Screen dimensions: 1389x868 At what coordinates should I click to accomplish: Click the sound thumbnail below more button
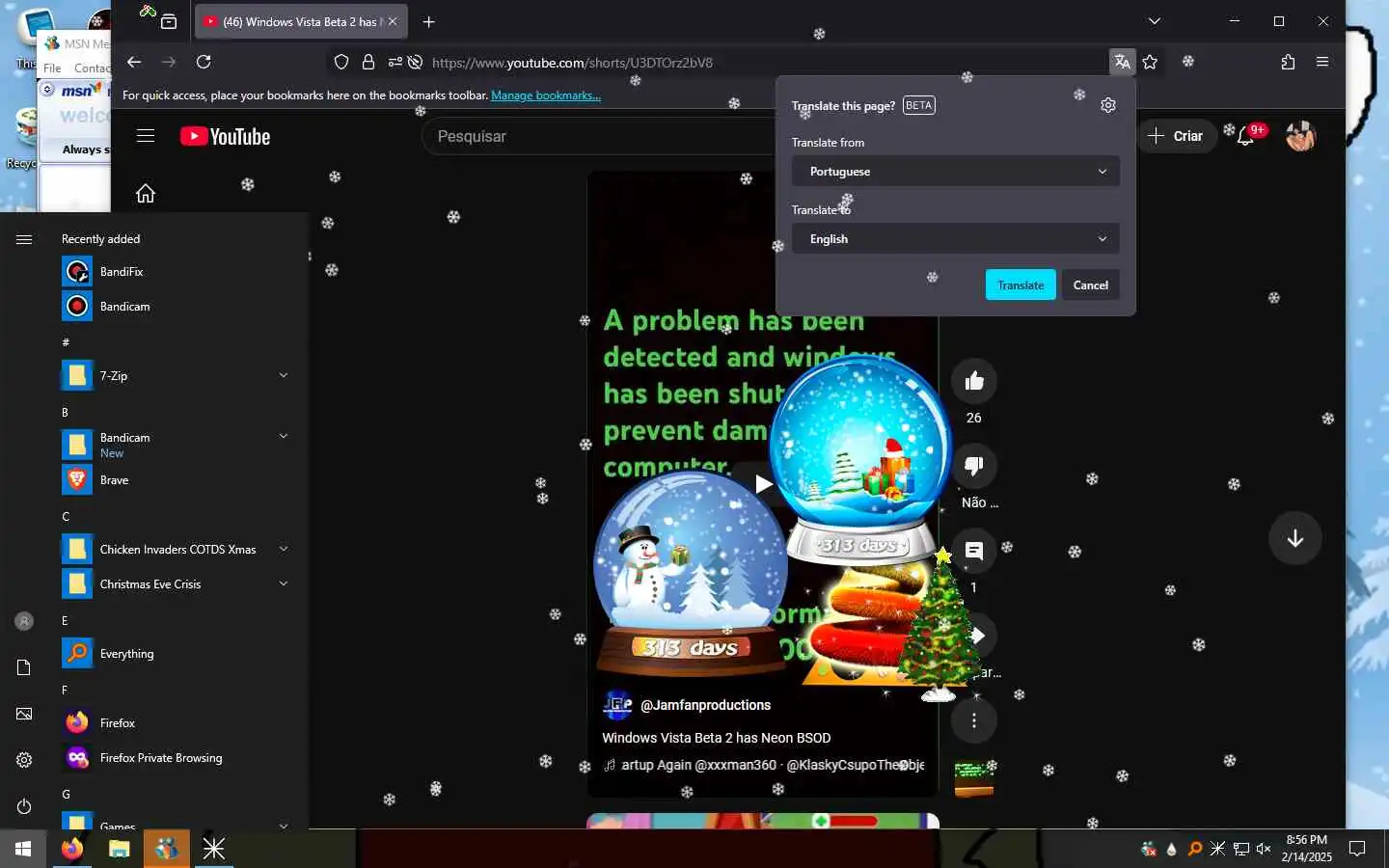(x=974, y=778)
